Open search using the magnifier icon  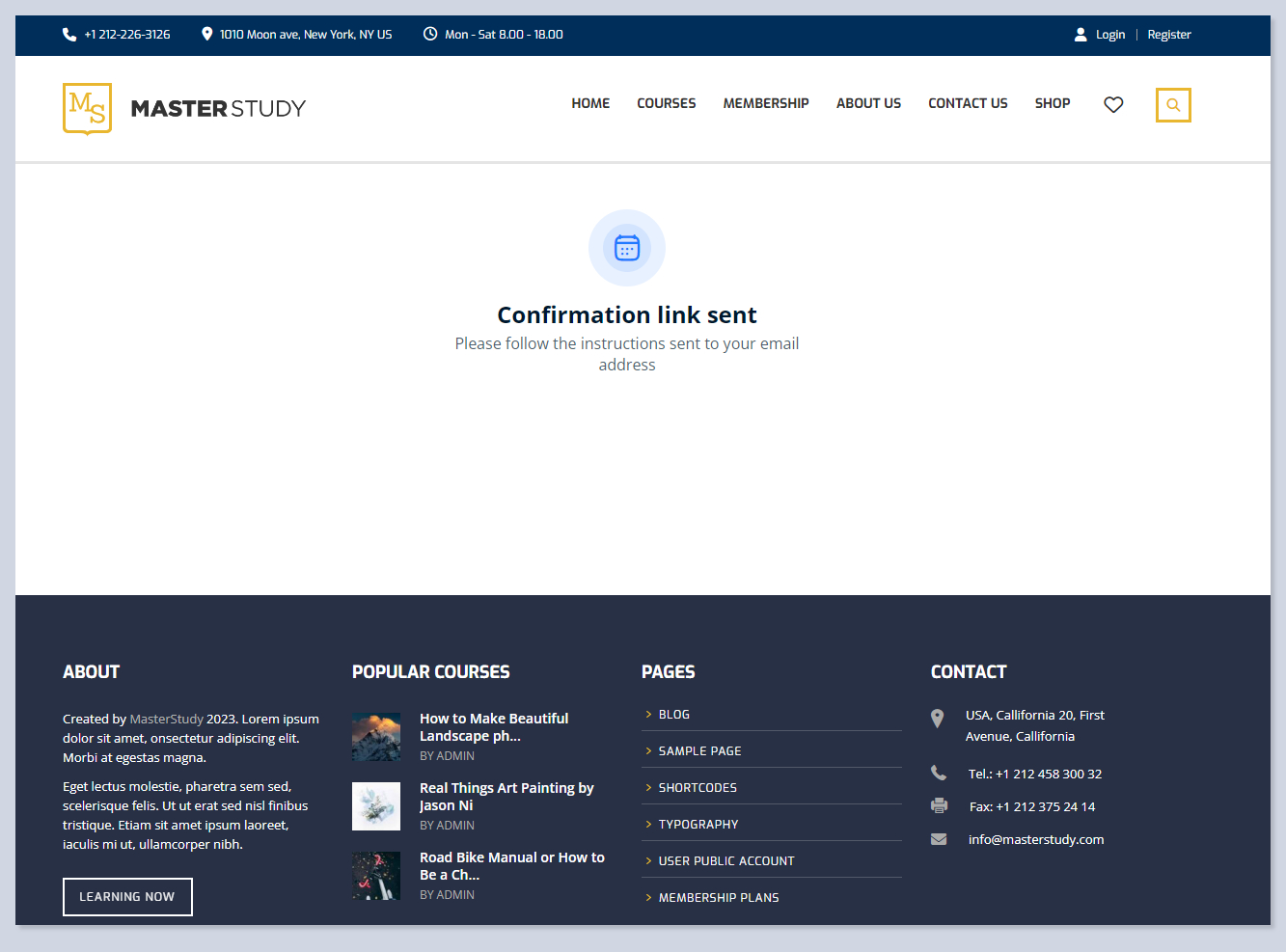pyautogui.click(x=1173, y=105)
